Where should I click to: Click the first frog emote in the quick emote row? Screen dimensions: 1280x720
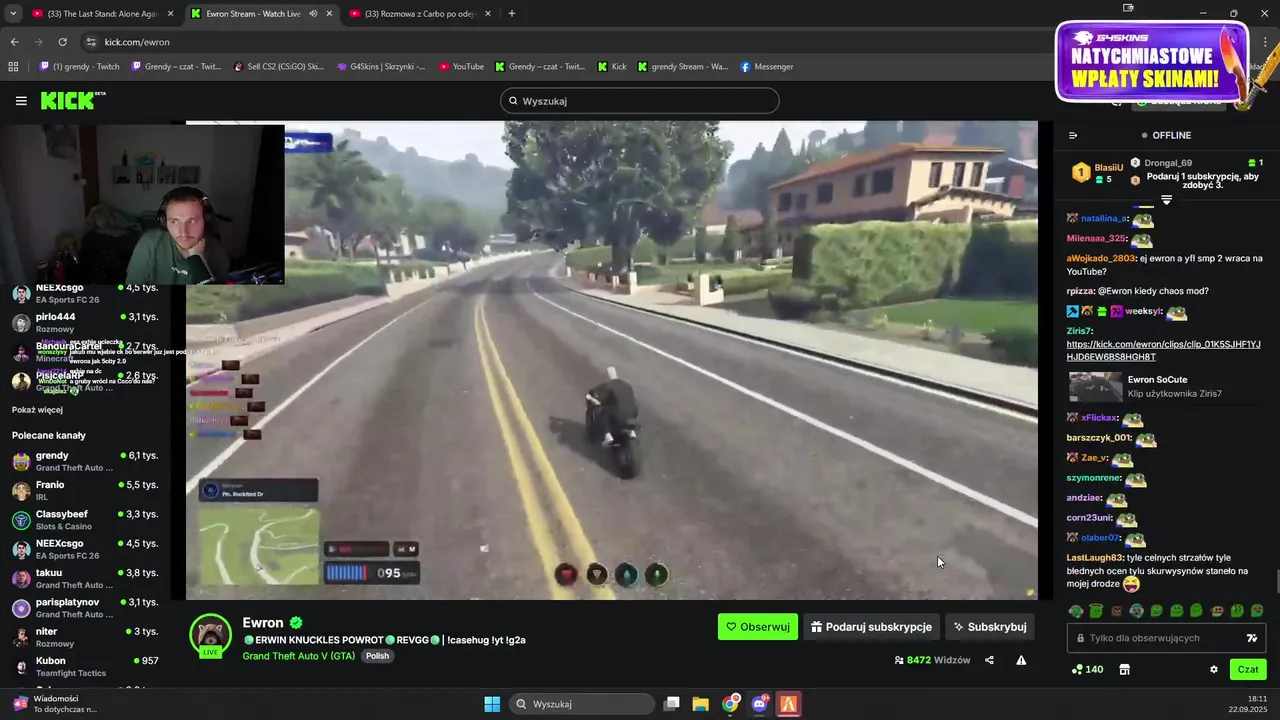click(1076, 611)
